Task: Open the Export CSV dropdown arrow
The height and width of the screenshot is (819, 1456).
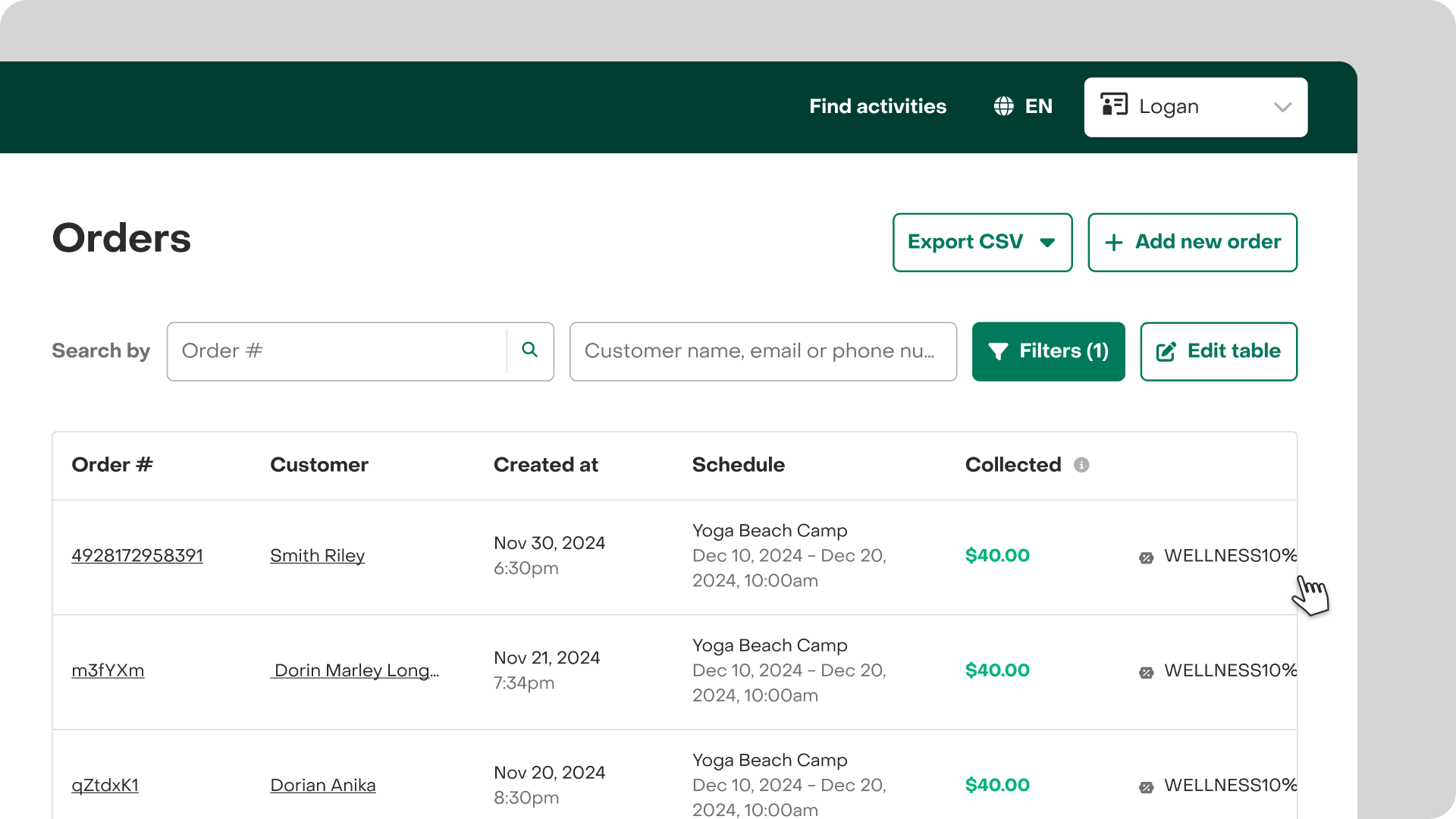Action: pyautogui.click(x=1047, y=243)
